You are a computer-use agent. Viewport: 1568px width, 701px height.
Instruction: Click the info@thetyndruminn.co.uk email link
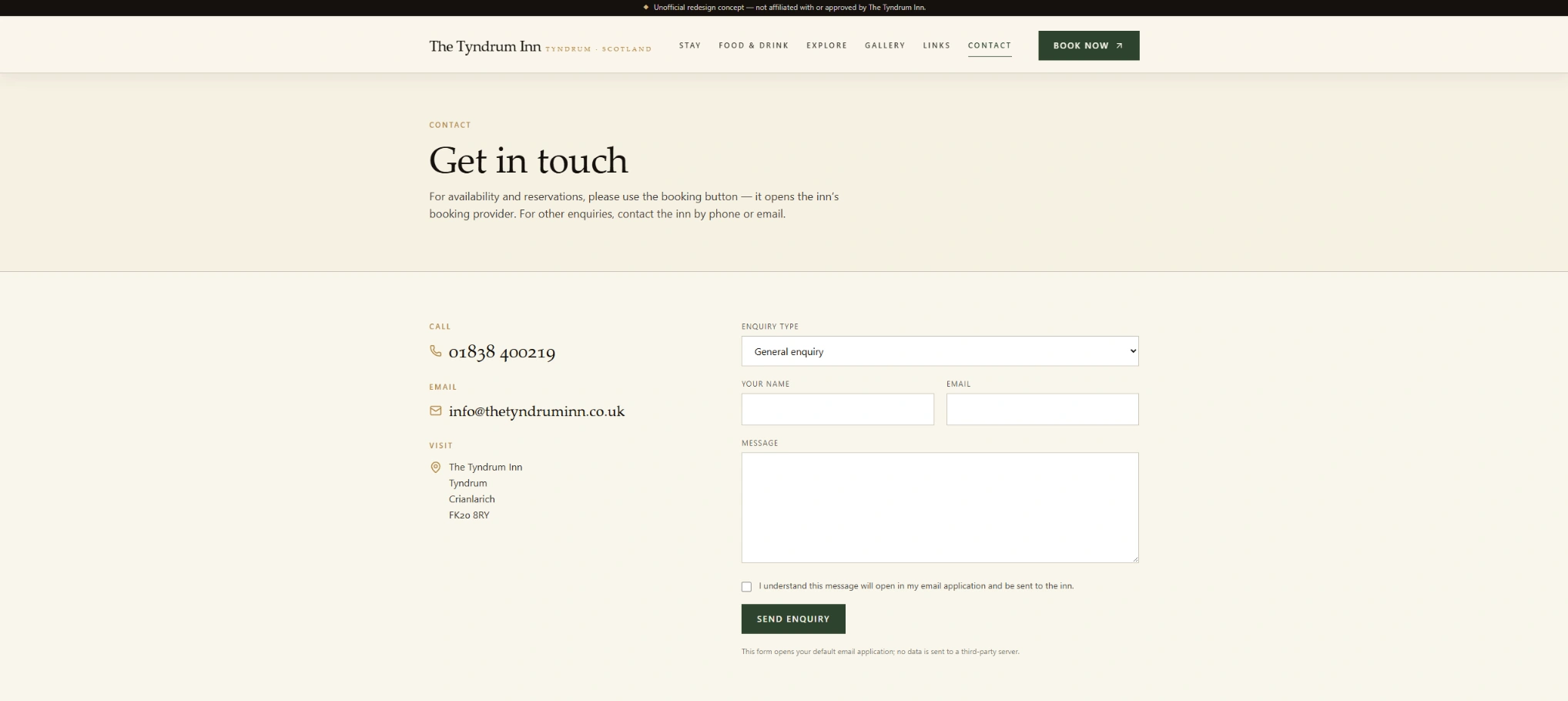click(x=537, y=411)
